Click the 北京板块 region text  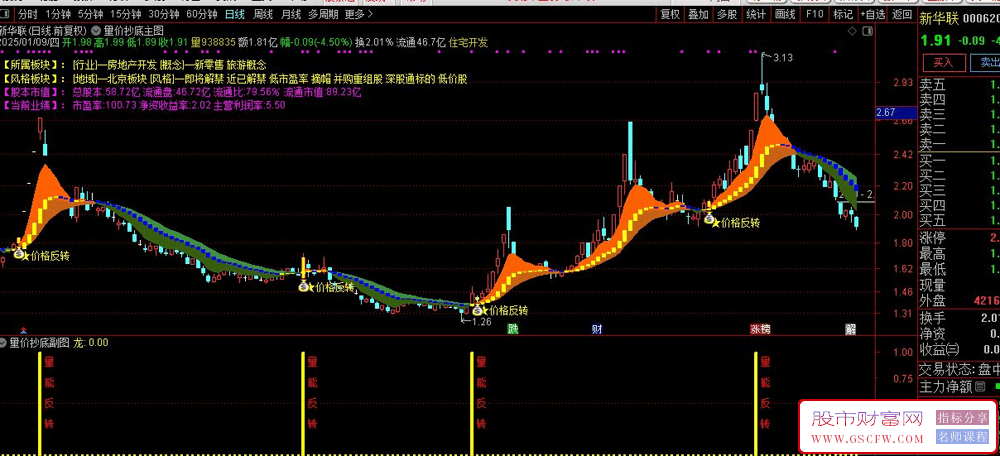(x=128, y=79)
